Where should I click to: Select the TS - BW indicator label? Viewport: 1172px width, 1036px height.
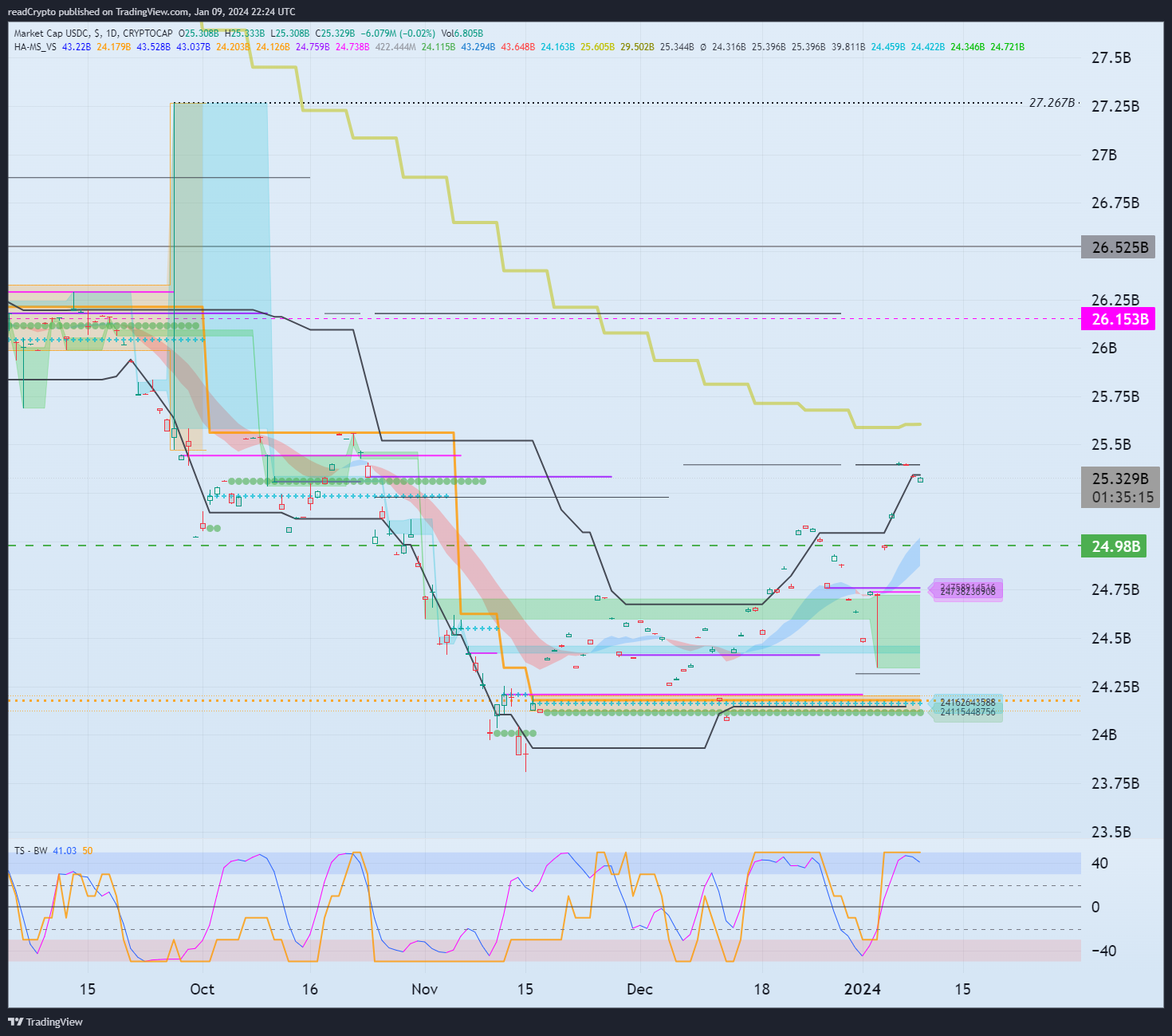click(x=30, y=851)
